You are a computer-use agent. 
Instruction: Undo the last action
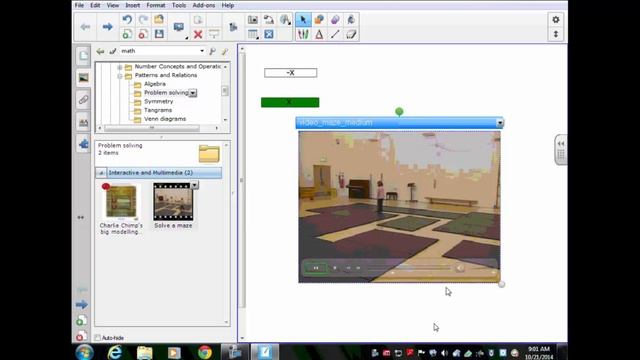pyautogui.click(x=127, y=20)
